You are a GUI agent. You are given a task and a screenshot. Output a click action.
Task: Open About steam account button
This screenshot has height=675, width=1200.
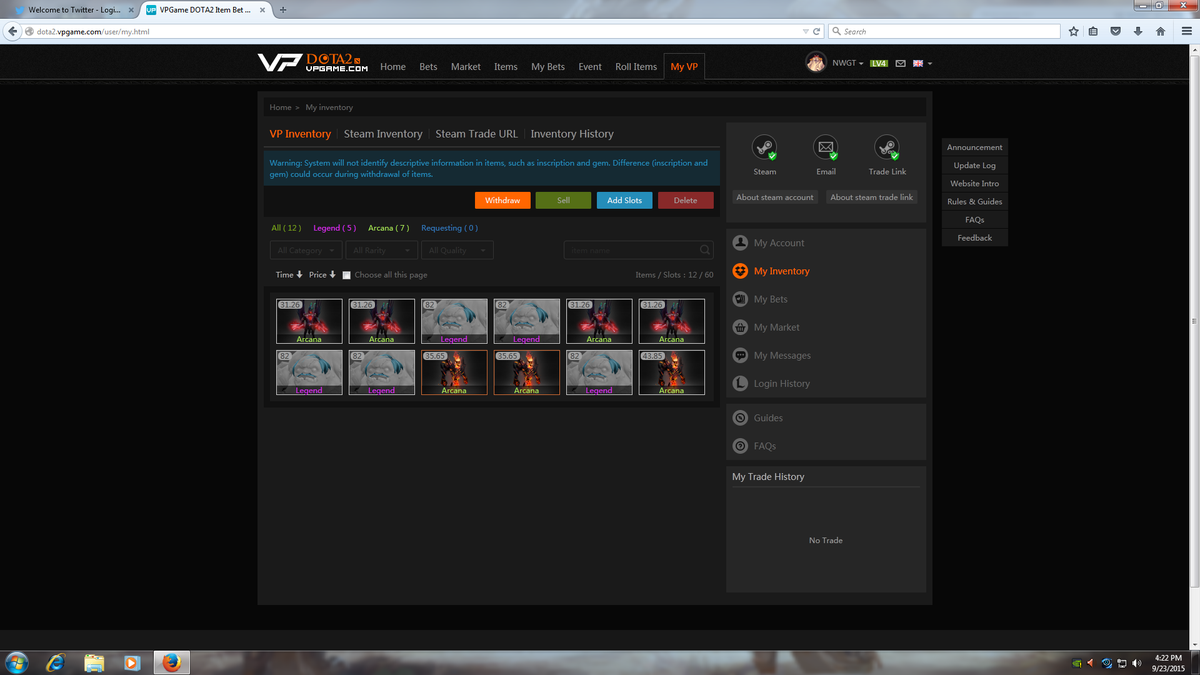click(775, 197)
